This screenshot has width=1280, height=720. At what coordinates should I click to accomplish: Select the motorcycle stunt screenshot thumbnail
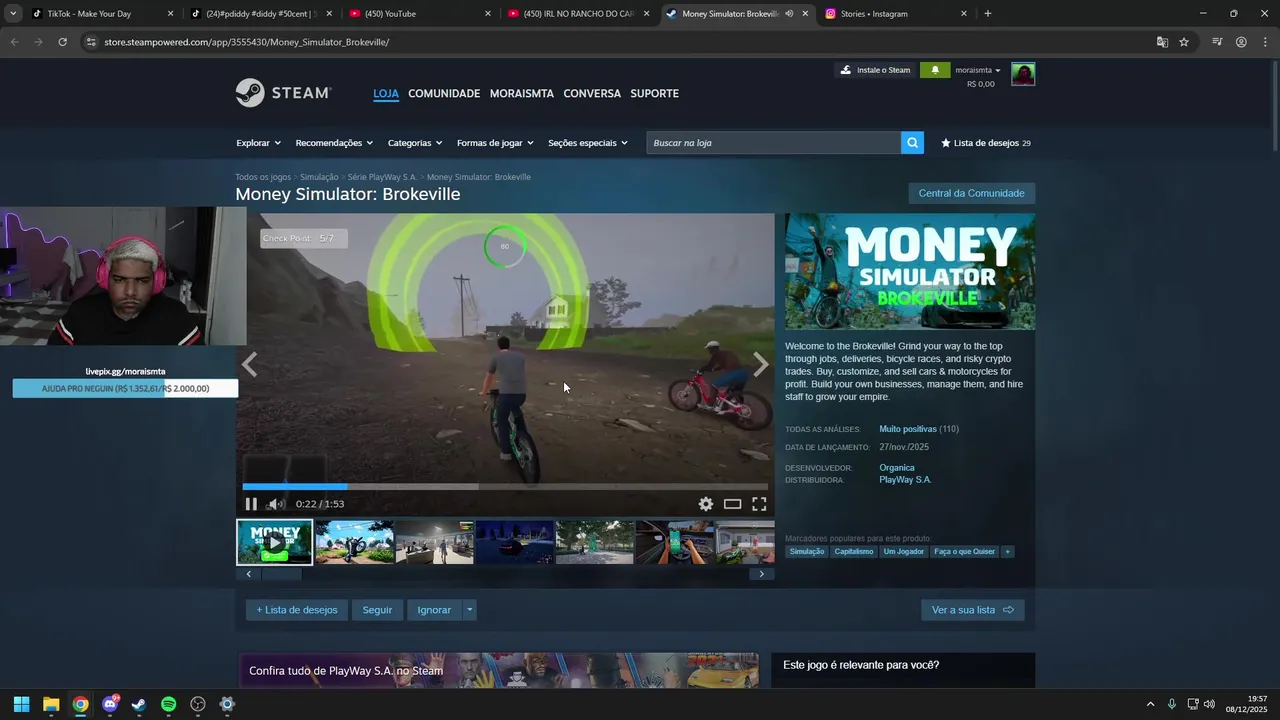(x=355, y=542)
